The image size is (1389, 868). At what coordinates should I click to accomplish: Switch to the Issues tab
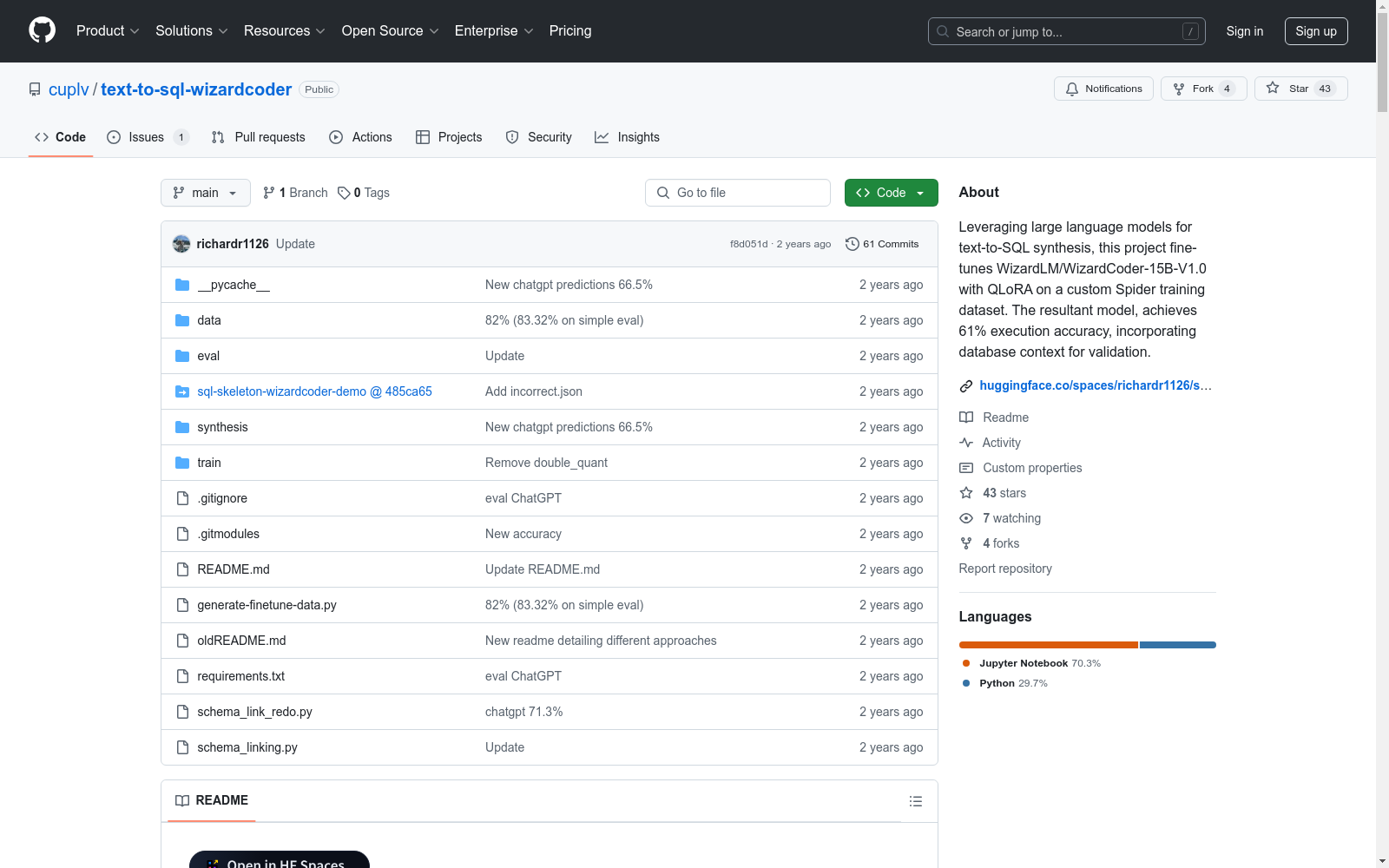(x=148, y=137)
